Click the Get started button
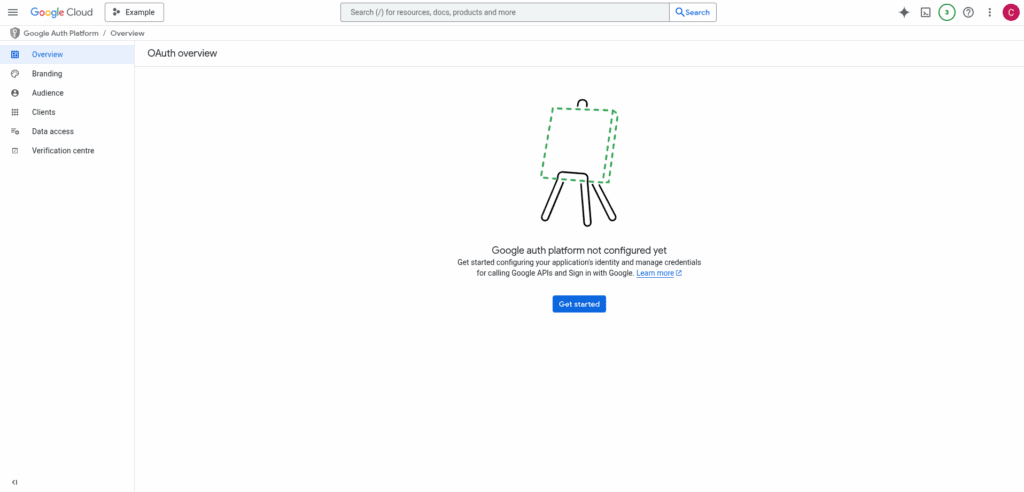The image size is (1024, 492). [579, 304]
